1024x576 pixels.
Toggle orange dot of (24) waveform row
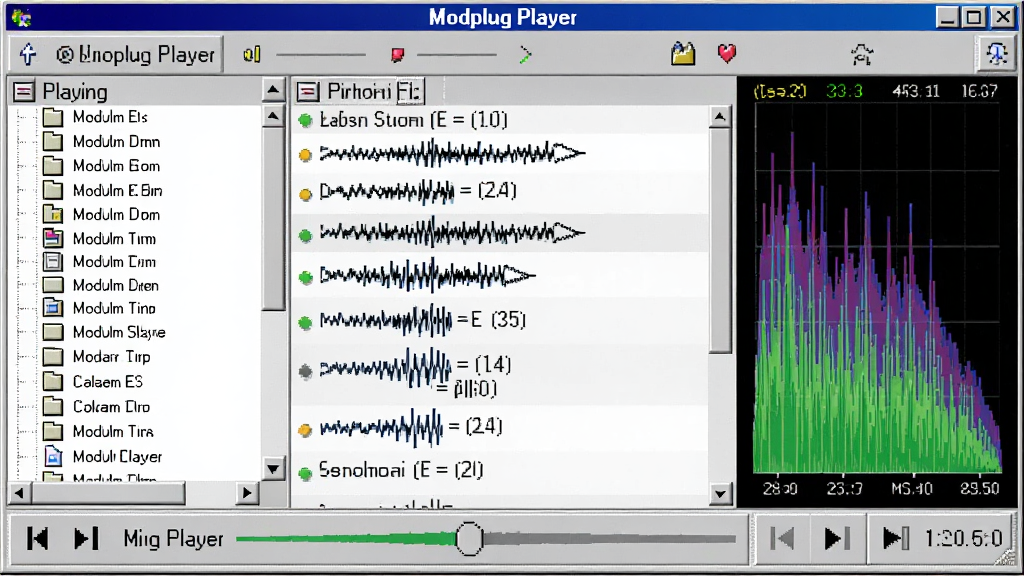click(305, 194)
